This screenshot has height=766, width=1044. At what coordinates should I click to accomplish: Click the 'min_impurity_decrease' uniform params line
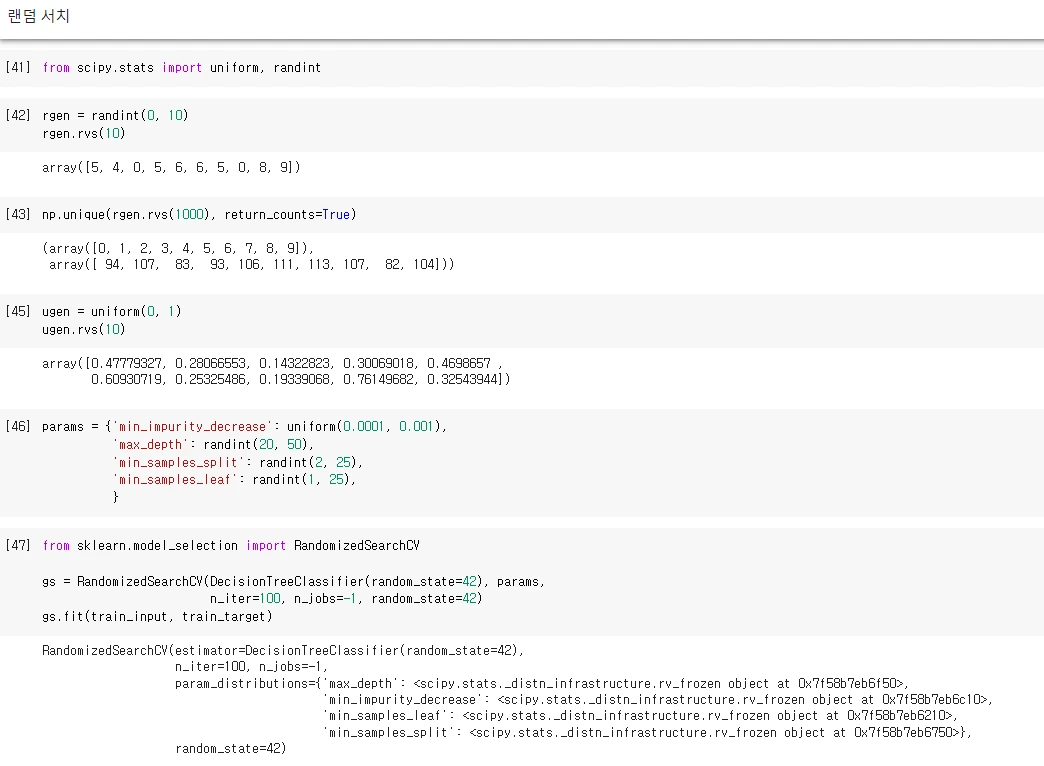(x=244, y=426)
